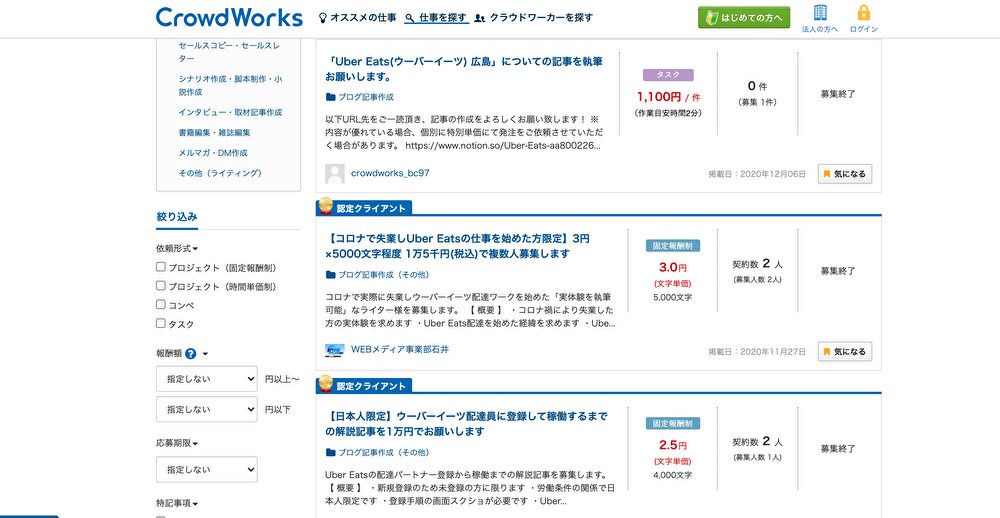Viewport: 1000px width, 518px height.
Task: Check the プロジェクト(固定報酬制) checkbox
Action: (x=161, y=267)
